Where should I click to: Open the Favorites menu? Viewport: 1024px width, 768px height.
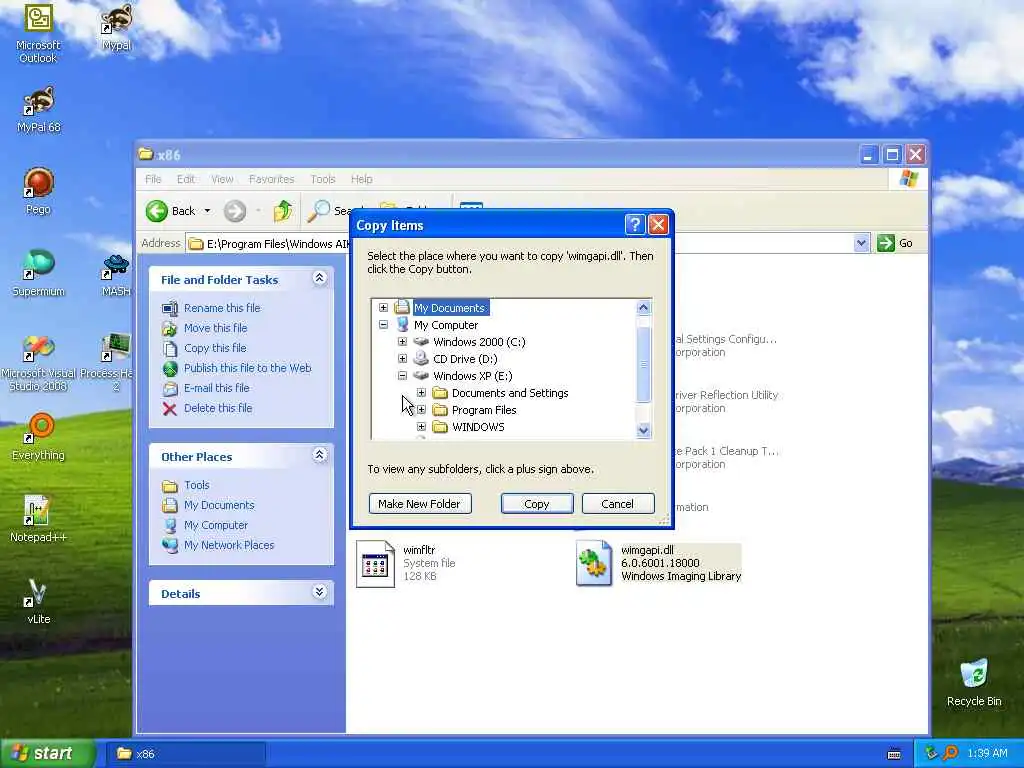(272, 179)
